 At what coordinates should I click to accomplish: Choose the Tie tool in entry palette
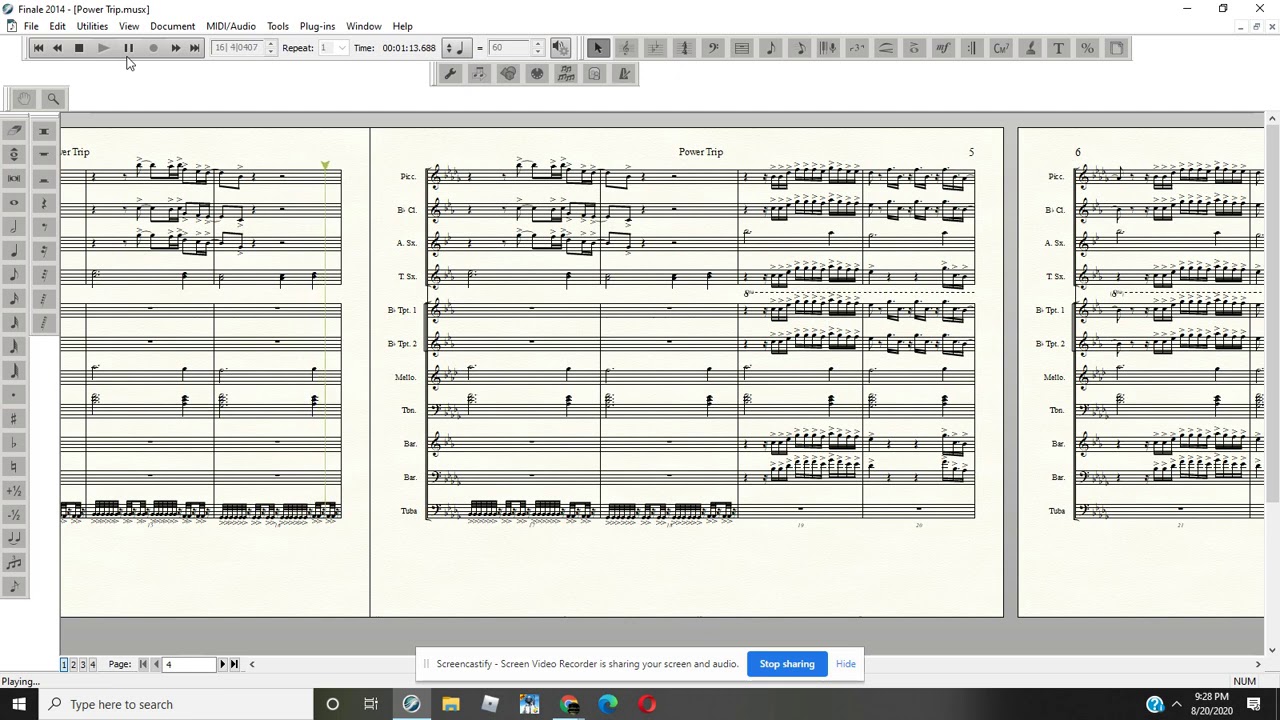(14, 538)
